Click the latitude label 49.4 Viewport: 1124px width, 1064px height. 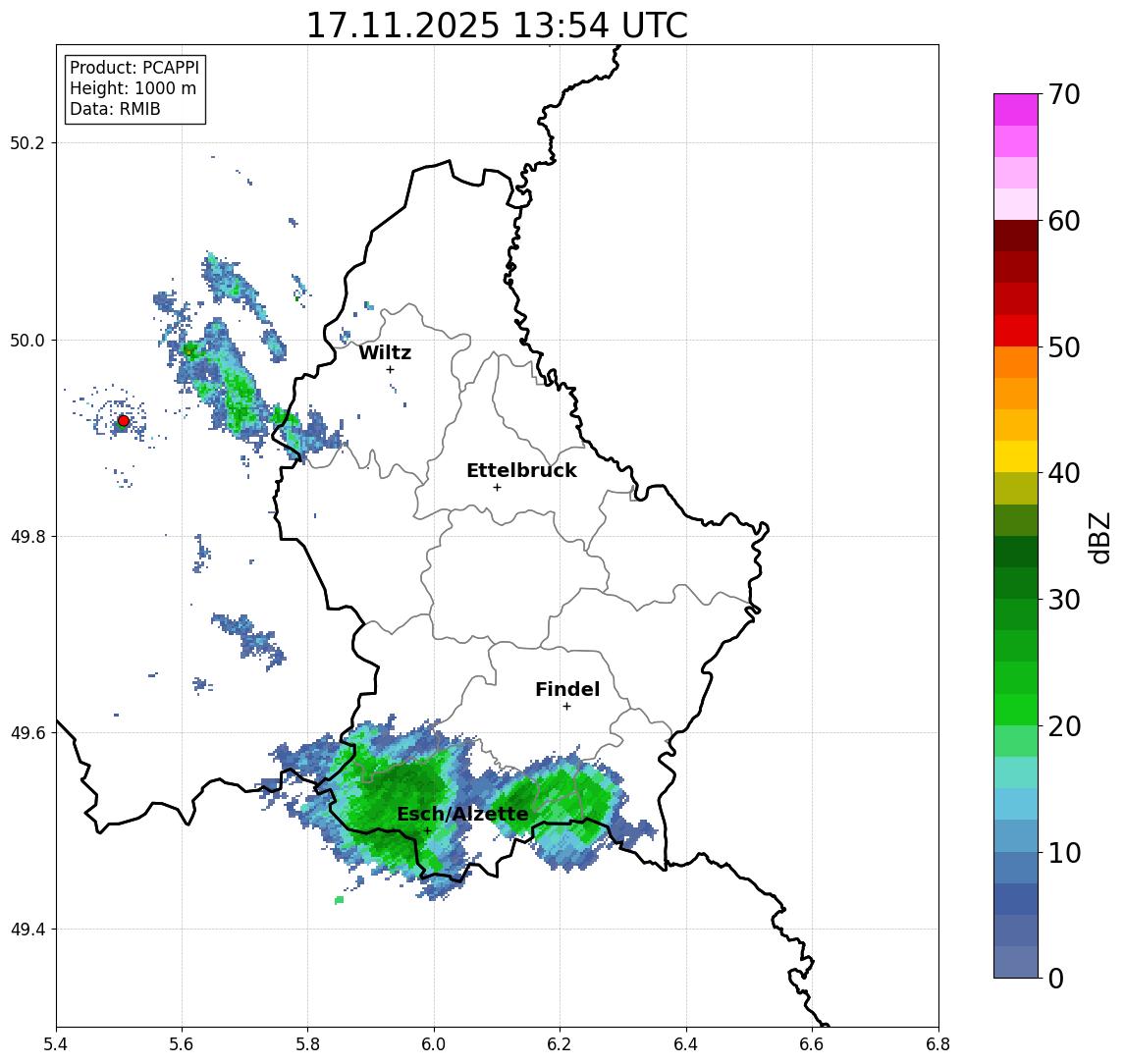(x=27, y=930)
